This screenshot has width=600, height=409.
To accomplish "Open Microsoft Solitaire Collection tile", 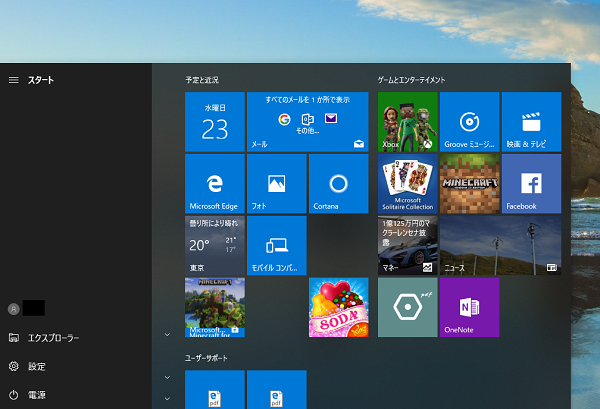I will click(x=407, y=183).
